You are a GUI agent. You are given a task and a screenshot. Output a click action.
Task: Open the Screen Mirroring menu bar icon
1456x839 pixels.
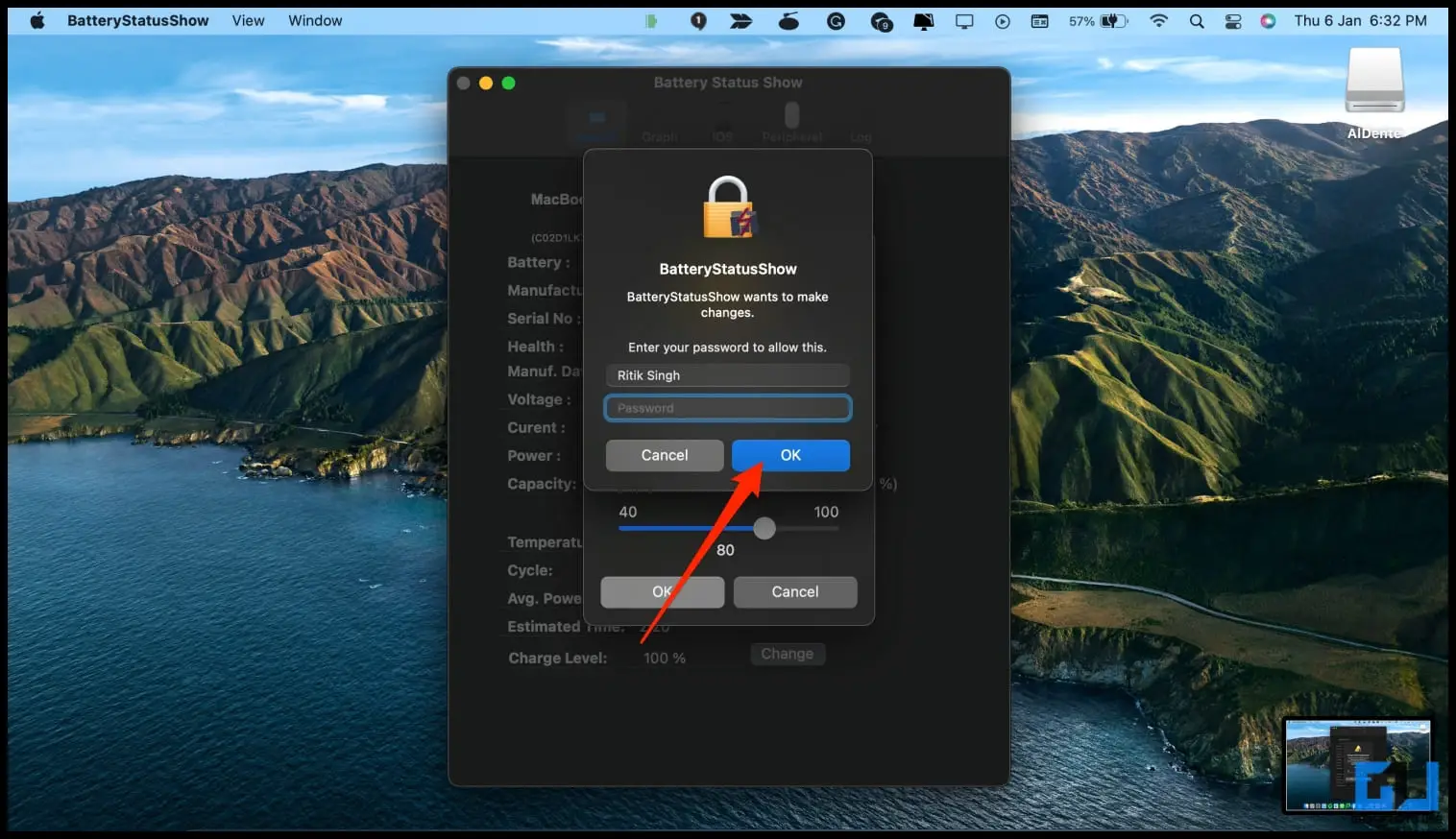pyautogui.click(x=964, y=21)
